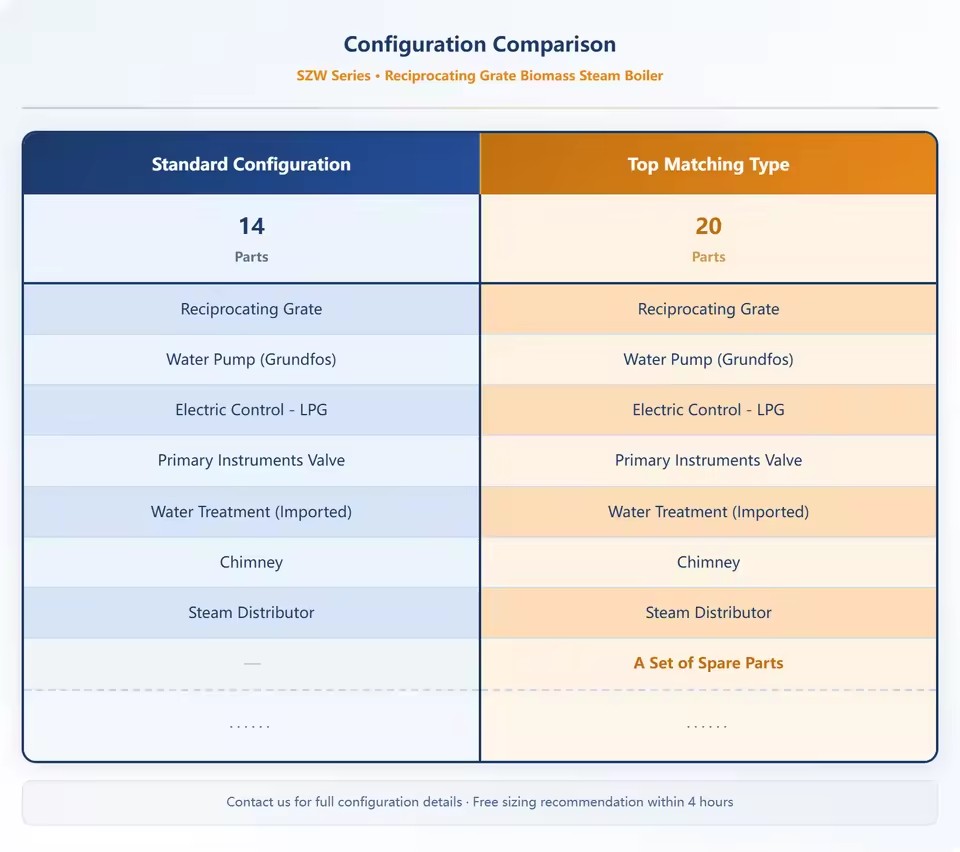Click Water Pump (Grundfos) in Standard column
Image resolution: width=960 pixels, height=852 pixels.
(x=251, y=359)
